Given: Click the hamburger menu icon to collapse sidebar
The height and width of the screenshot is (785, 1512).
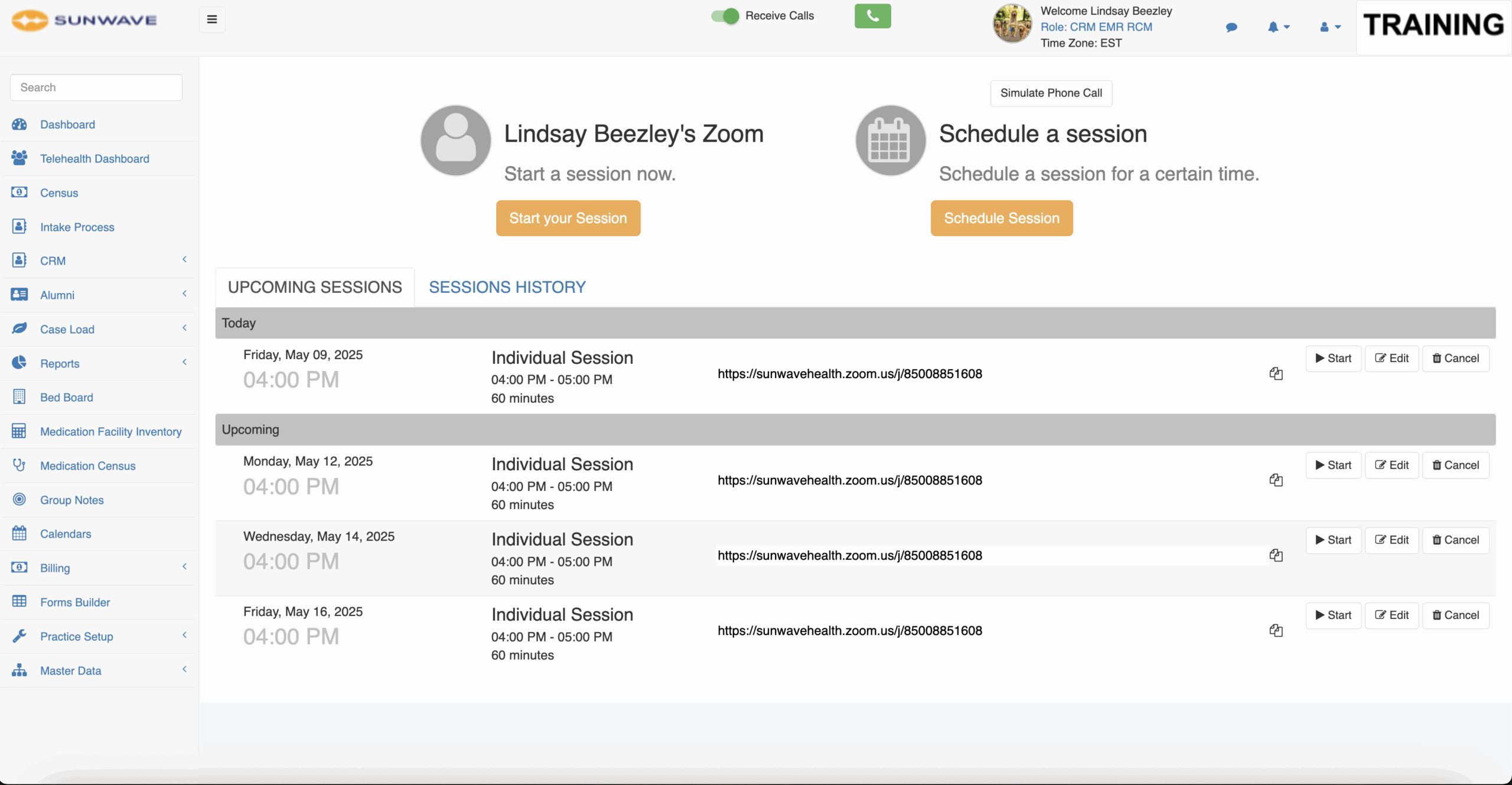Looking at the screenshot, I should click(212, 19).
